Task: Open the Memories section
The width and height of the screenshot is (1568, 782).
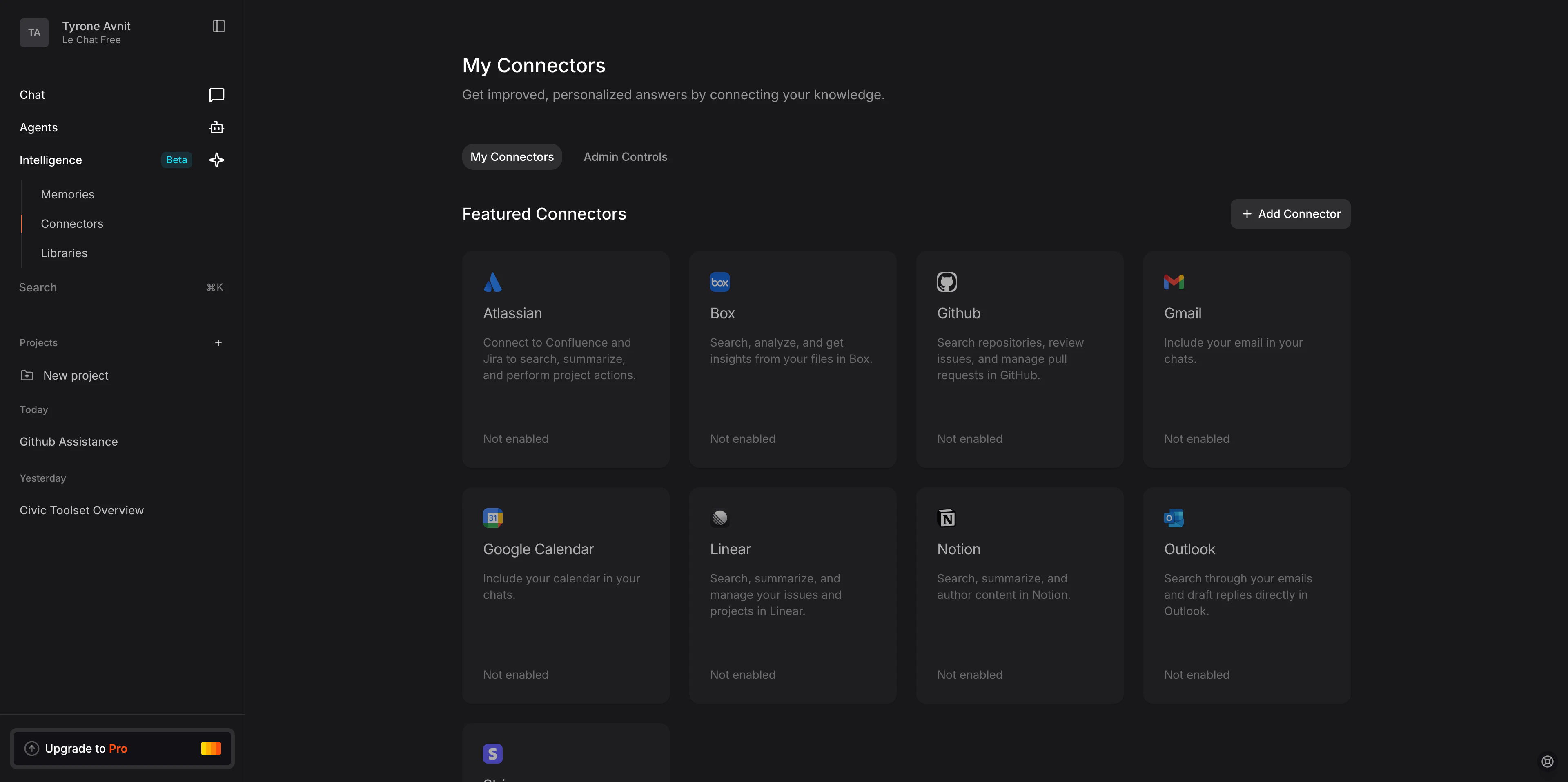Action: click(67, 194)
